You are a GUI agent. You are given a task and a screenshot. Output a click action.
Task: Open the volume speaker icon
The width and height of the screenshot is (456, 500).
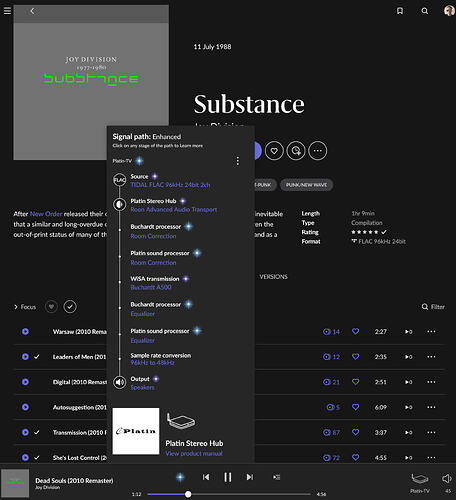(x=447, y=479)
